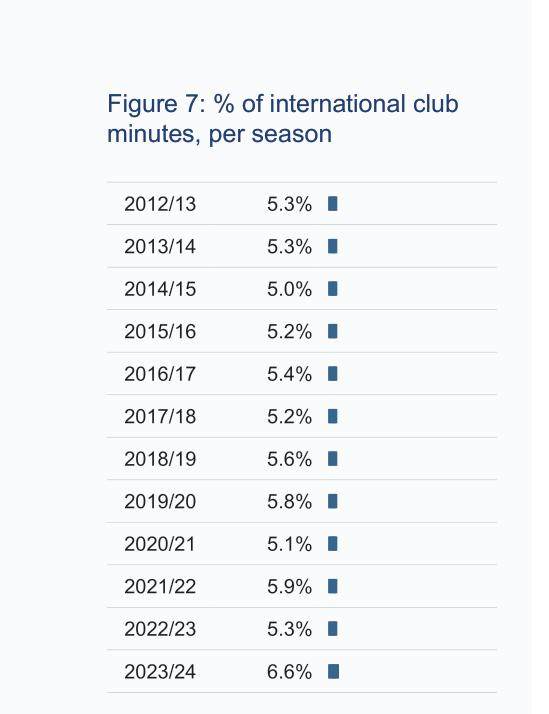Select the 2020/21 season label

(x=159, y=544)
